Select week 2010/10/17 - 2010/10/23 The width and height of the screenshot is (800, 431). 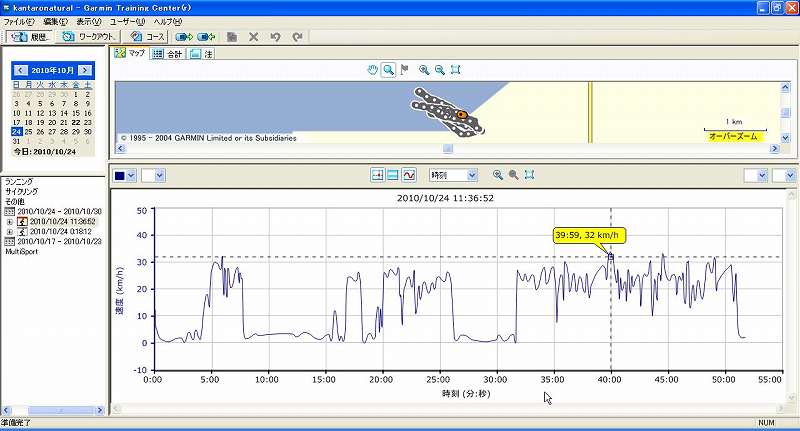pyautogui.click(x=59, y=242)
